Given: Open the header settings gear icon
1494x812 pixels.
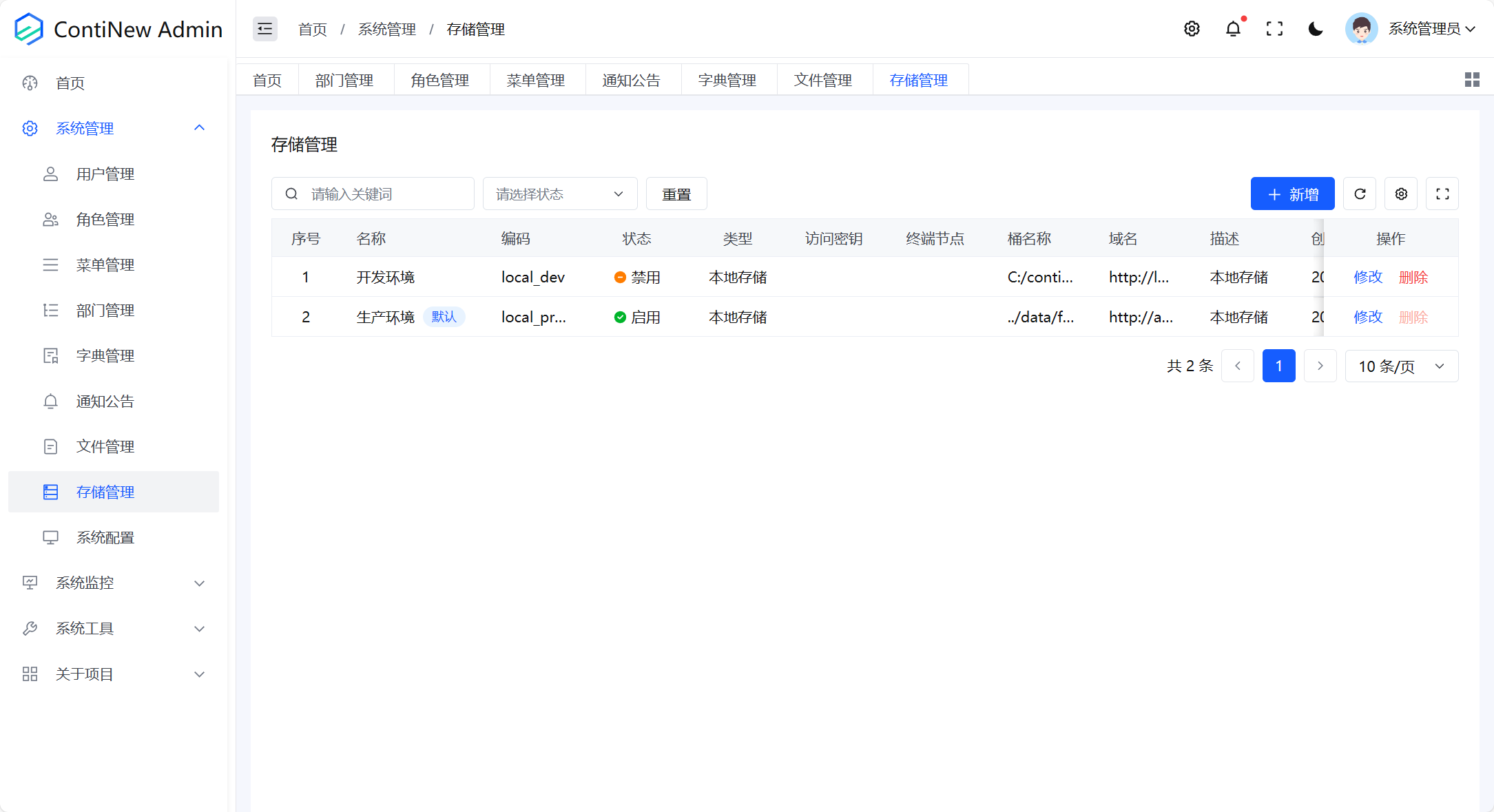Looking at the screenshot, I should 1192,29.
